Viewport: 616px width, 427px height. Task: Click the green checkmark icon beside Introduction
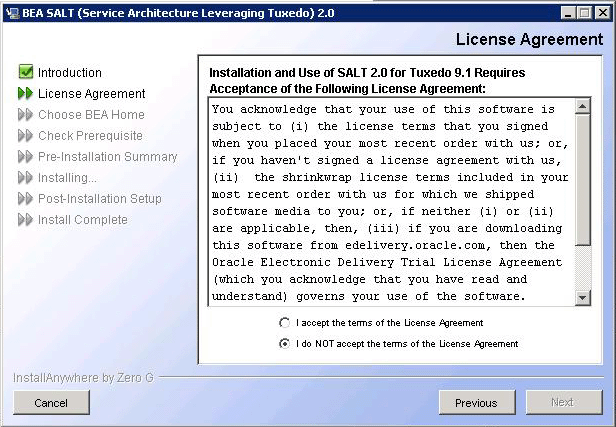pos(26,72)
